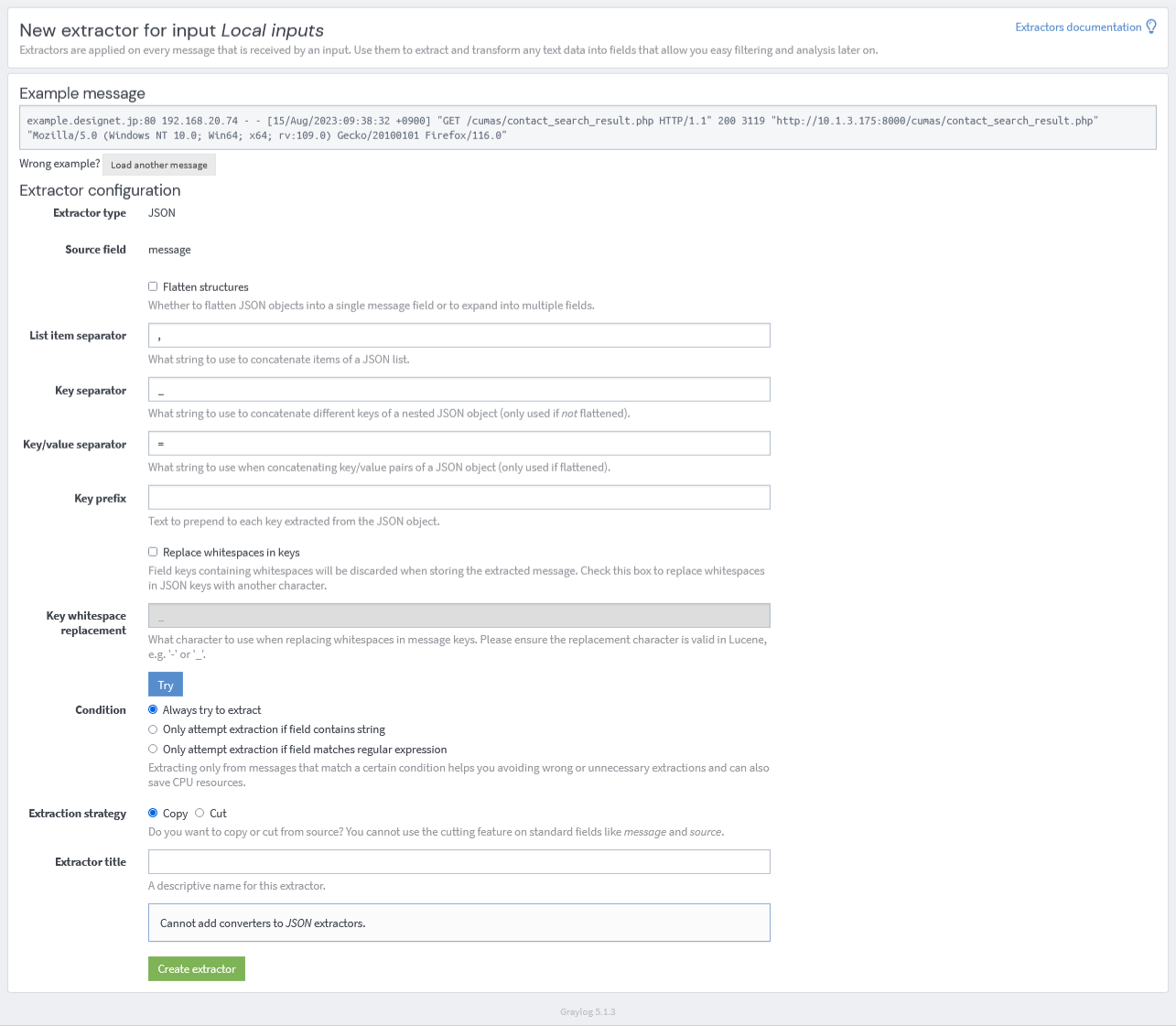This screenshot has width=1176, height=1026.
Task: Click the lightbulb documentation icon
Action: (x=1151, y=27)
